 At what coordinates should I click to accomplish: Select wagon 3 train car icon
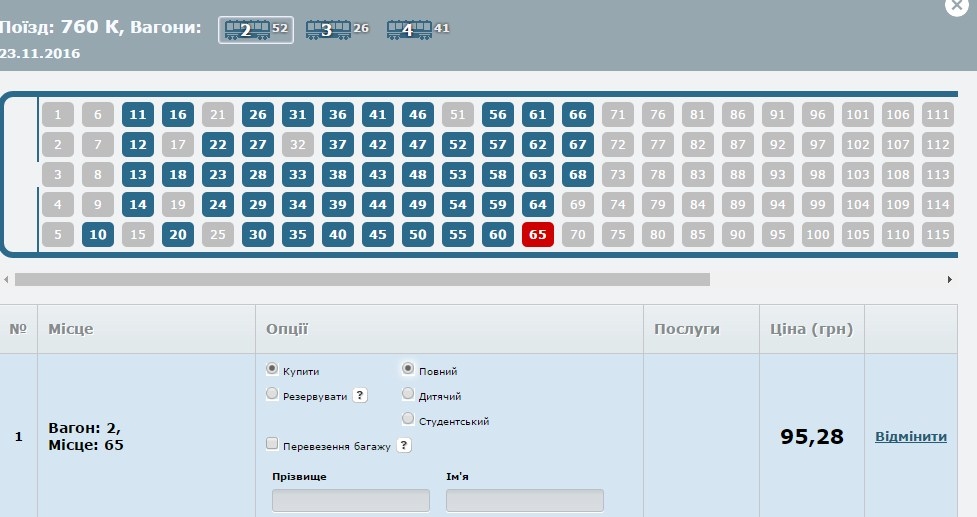point(327,30)
